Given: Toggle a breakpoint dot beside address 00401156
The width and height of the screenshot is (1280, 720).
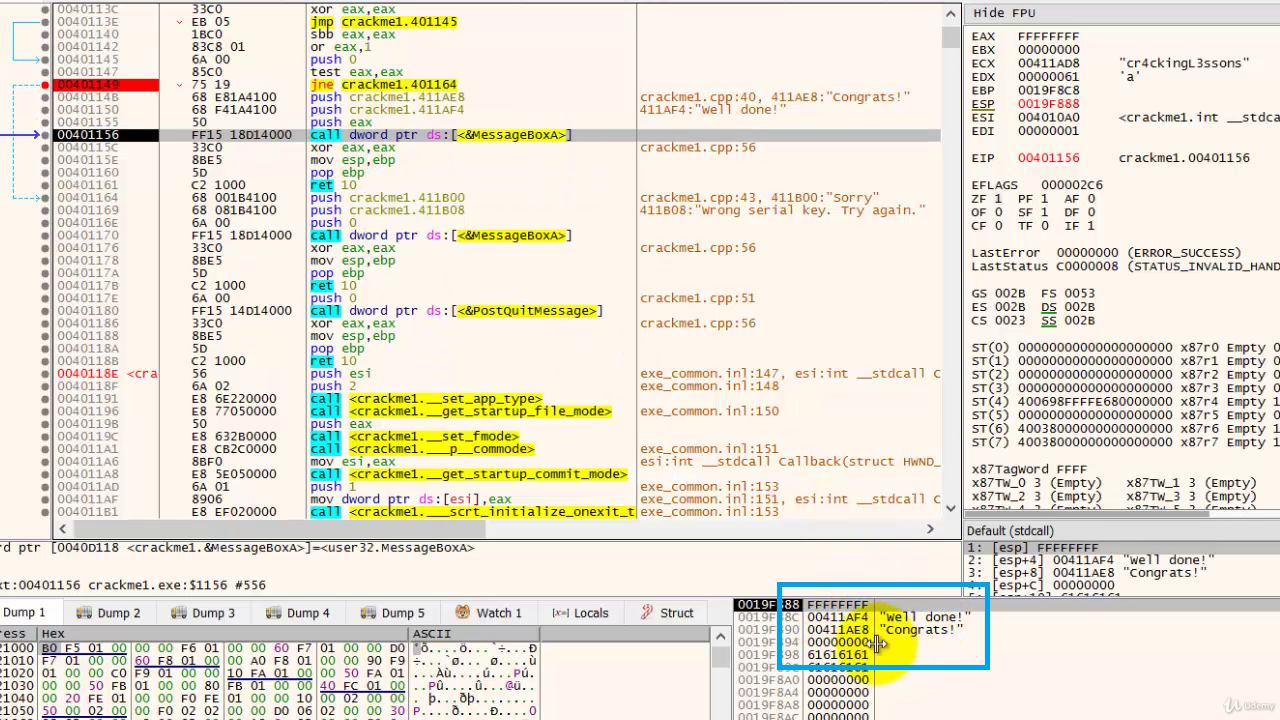Looking at the screenshot, I should [45, 134].
